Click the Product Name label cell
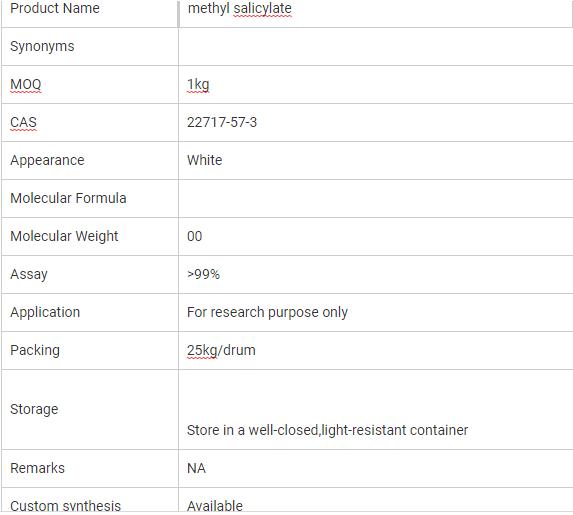Image resolution: width=573 pixels, height=515 pixels. pyautogui.click(x=90, y=13)
